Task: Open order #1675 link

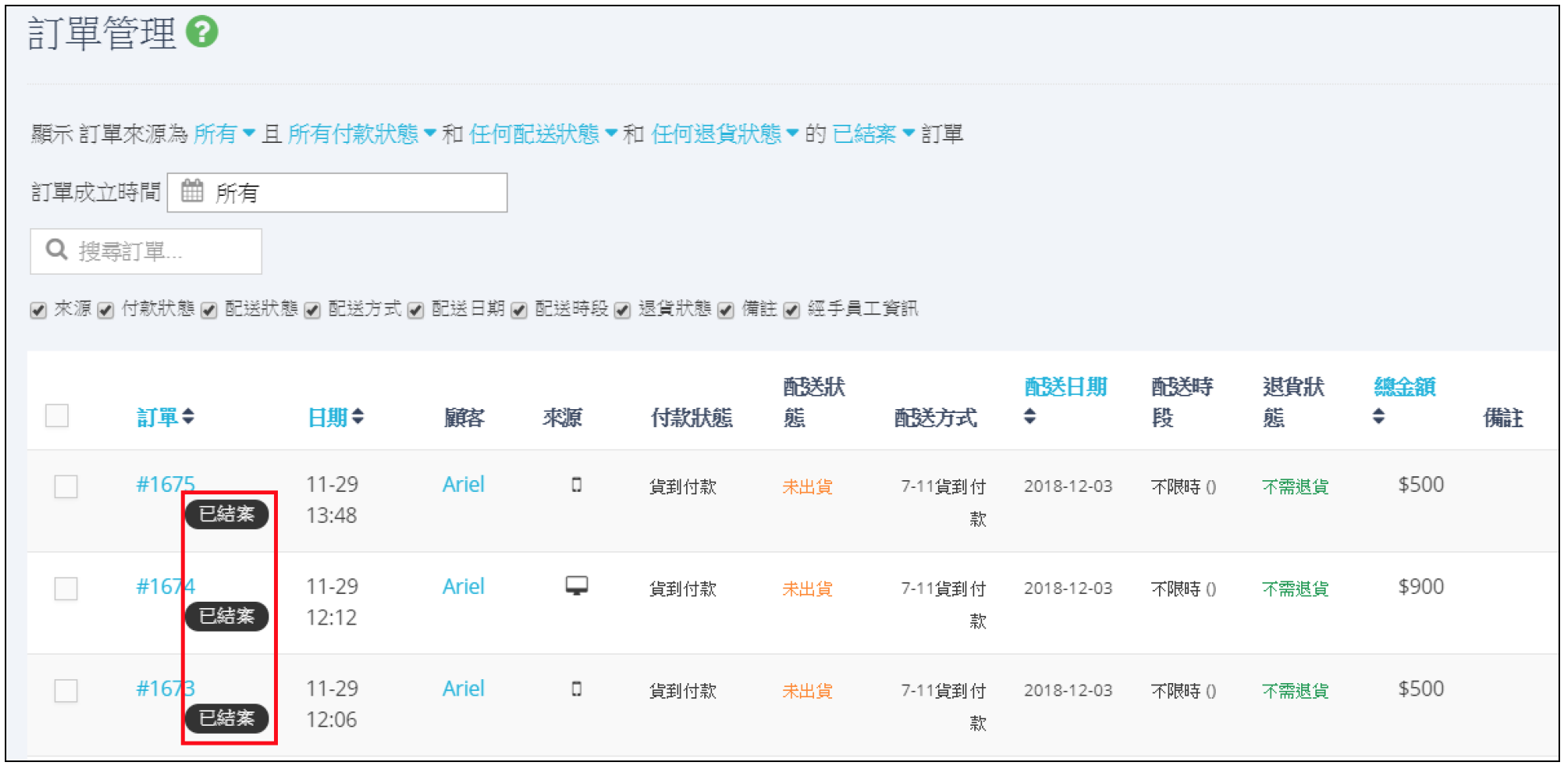Action: [165, 484]
